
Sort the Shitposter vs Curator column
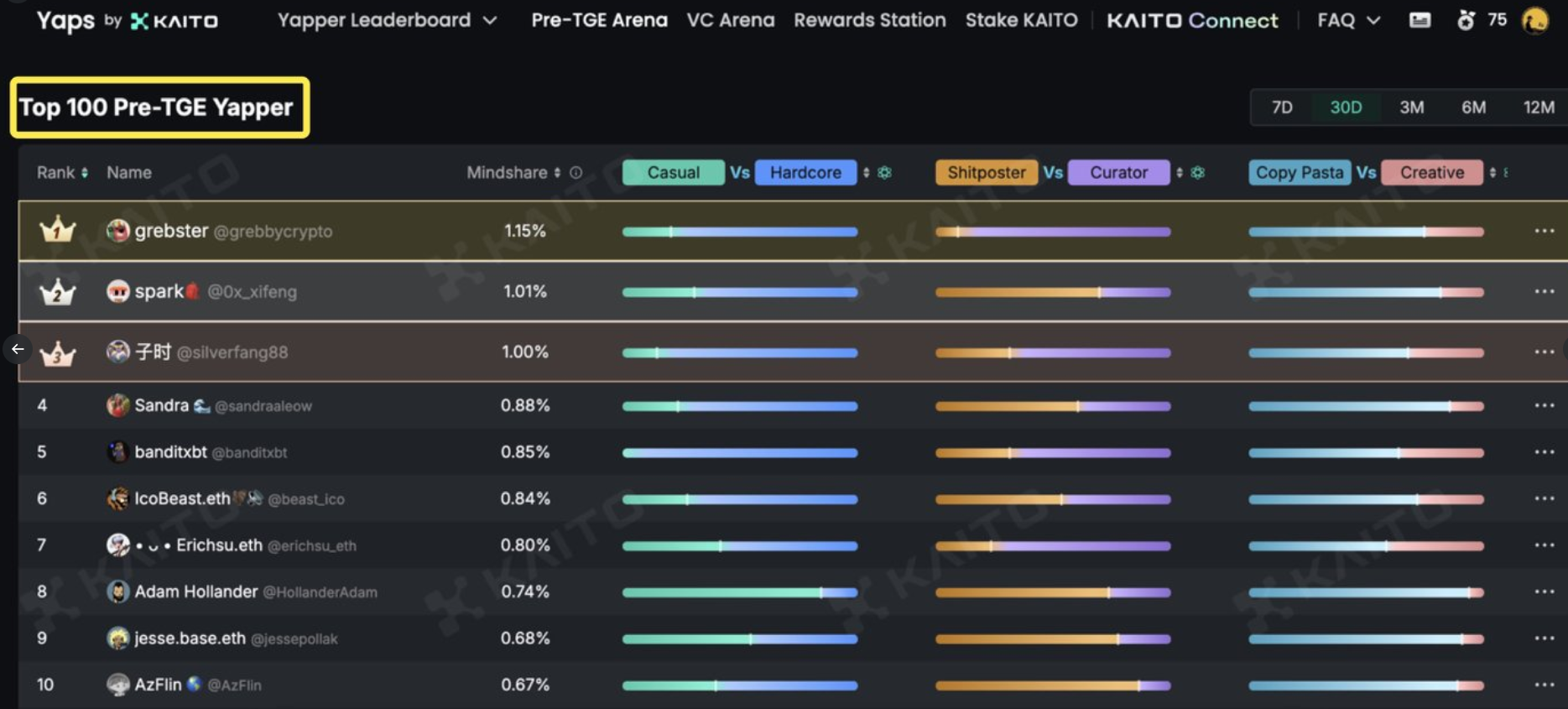(x=1180, y=173)
